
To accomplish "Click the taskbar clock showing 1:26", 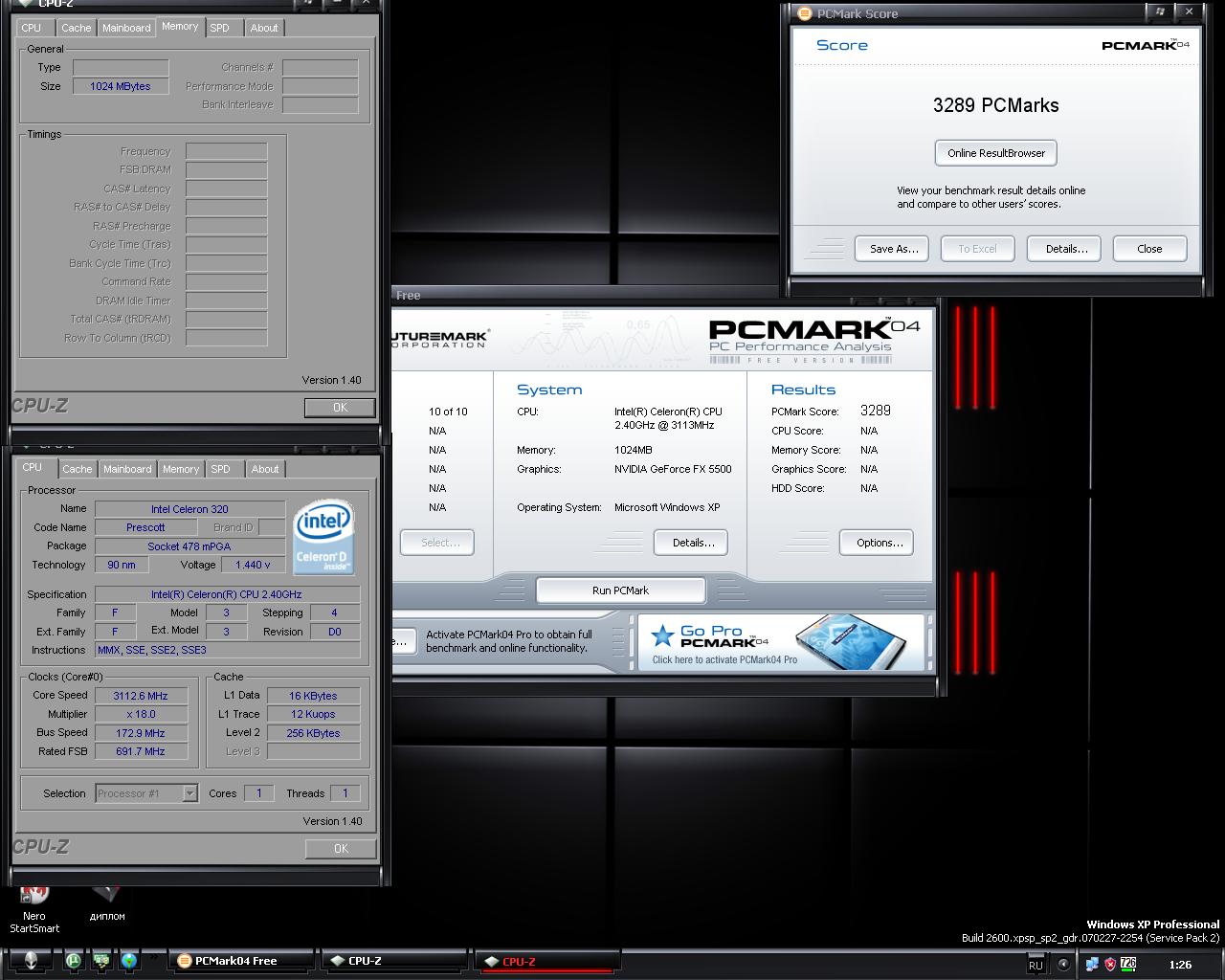I will click(x=1180, y=965).
